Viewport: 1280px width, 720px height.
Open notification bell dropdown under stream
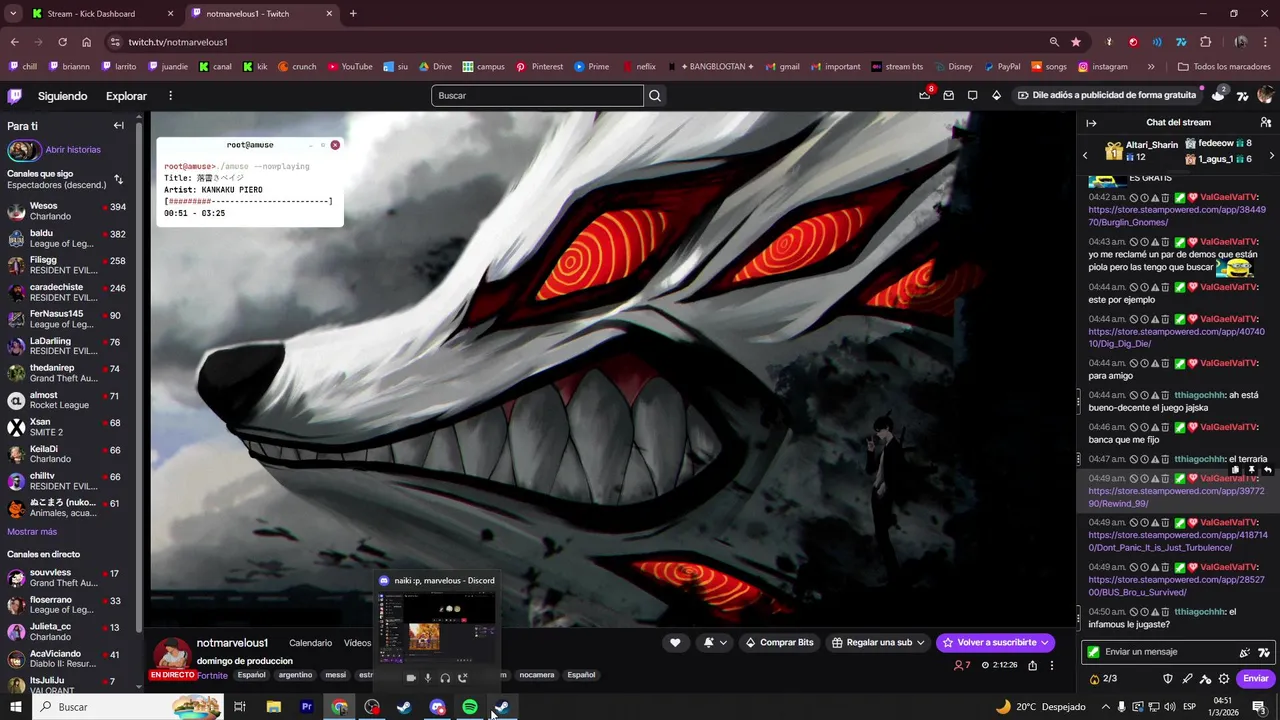click(x=715, y=643)
